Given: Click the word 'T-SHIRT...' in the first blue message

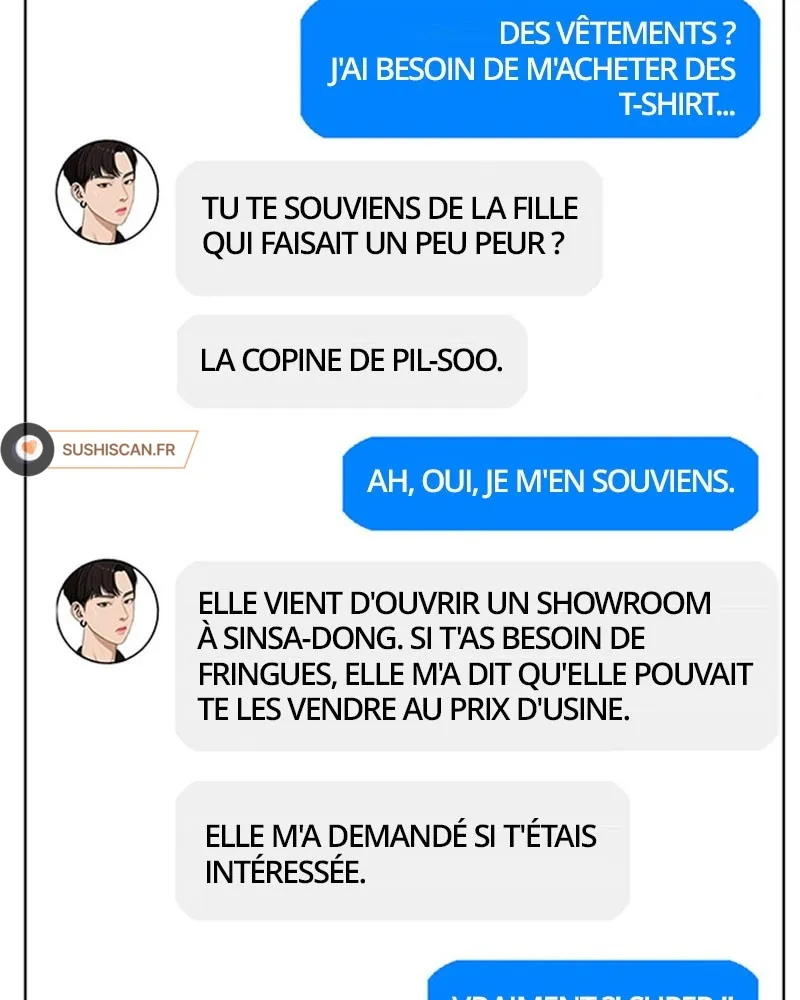Looking at the screenshot, I should tap(677, 105).
